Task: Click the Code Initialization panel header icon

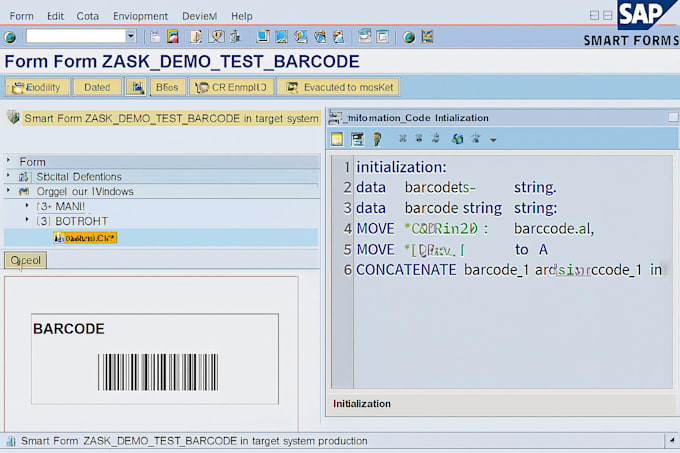Action: [x=335, y=117]
